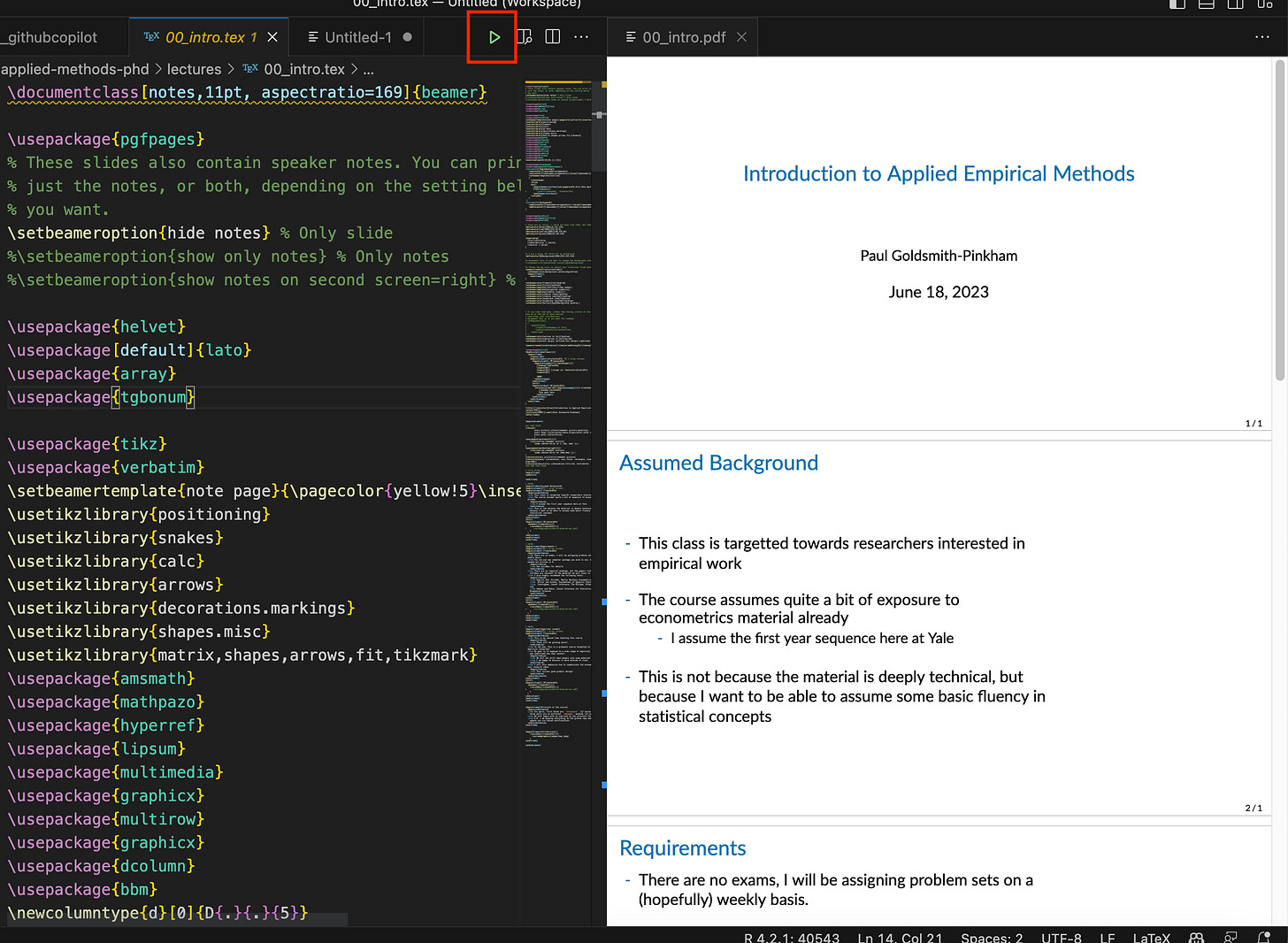Open the Accounts icon in the status bar

click(1197, 938)
